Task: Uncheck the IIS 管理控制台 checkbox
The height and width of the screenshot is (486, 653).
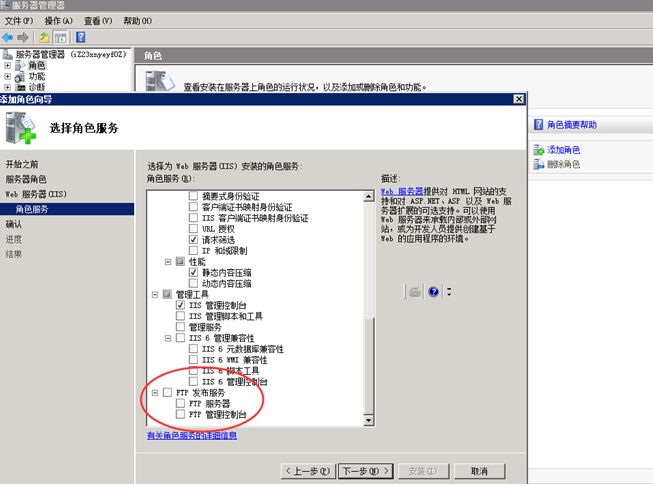Action: 181,305
